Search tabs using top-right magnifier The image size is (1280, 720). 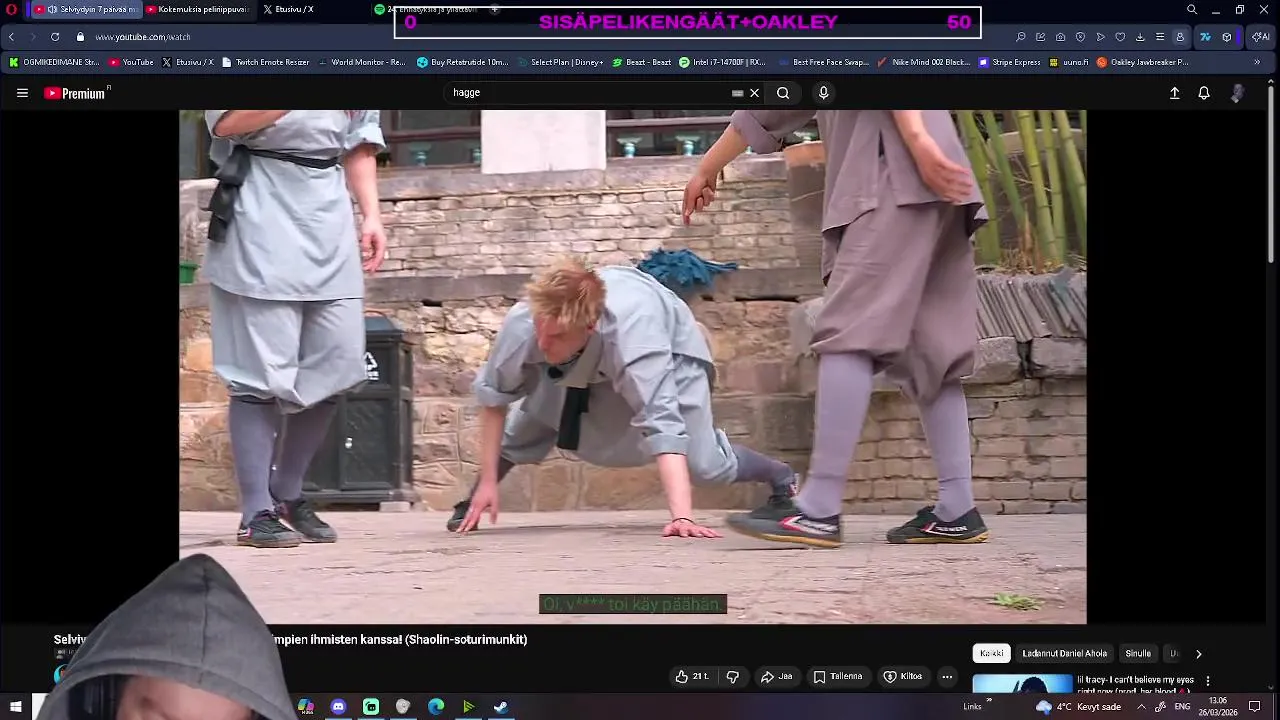[1192, 9]
